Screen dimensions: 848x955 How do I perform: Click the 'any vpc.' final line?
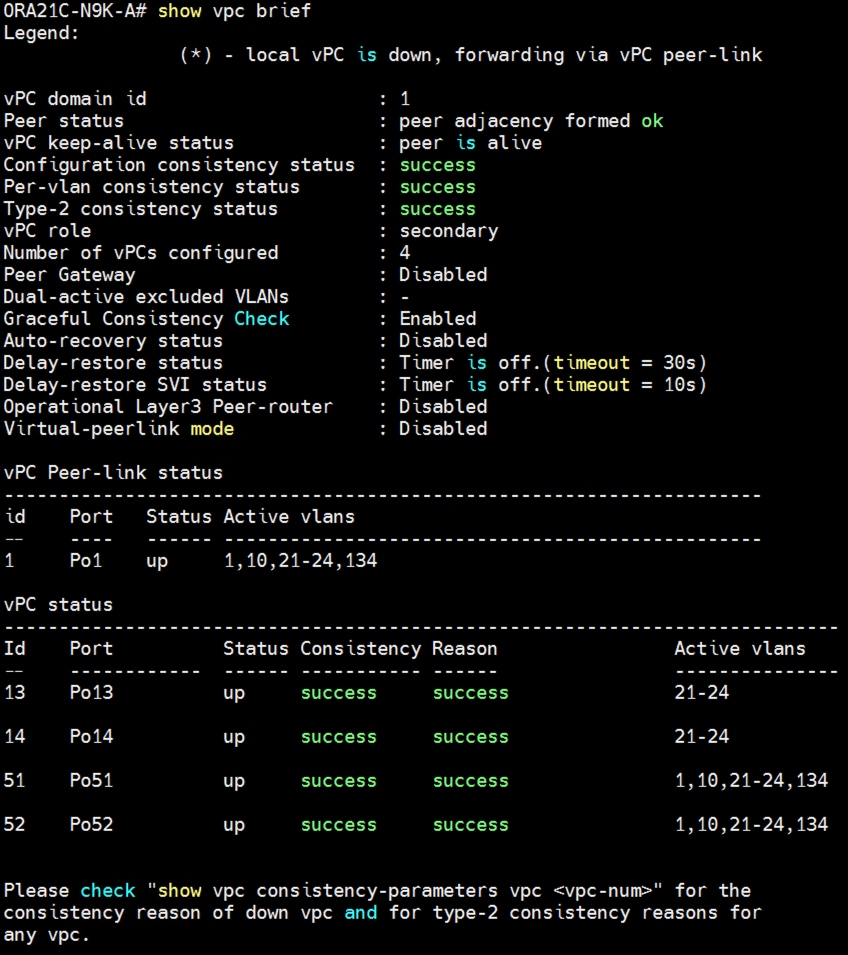(x=47, y=935)
